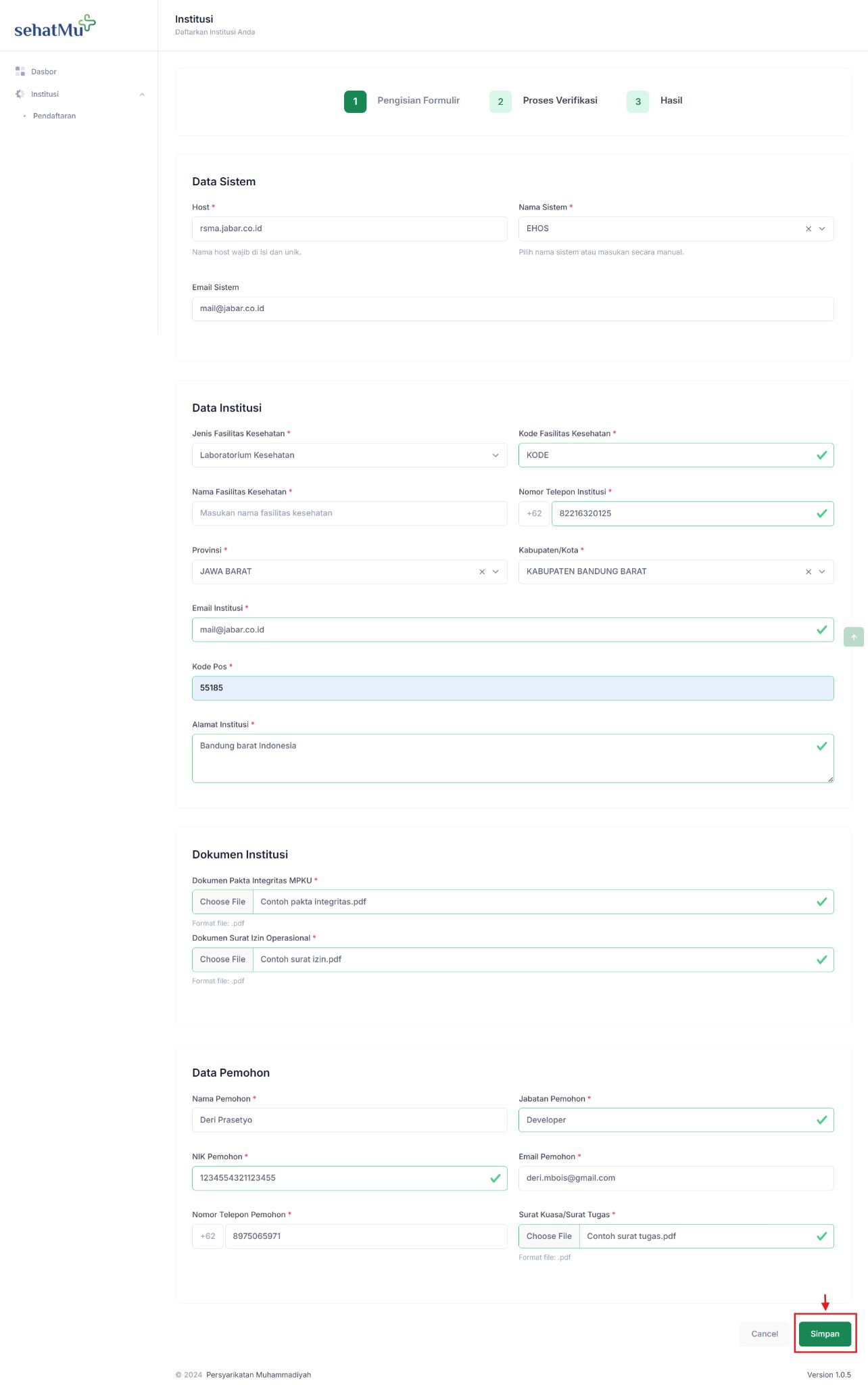The width and height of the screenshot is (868, 1385).
Task: Open Dasbor from the sidebar icon
Action: pos(20,72)
